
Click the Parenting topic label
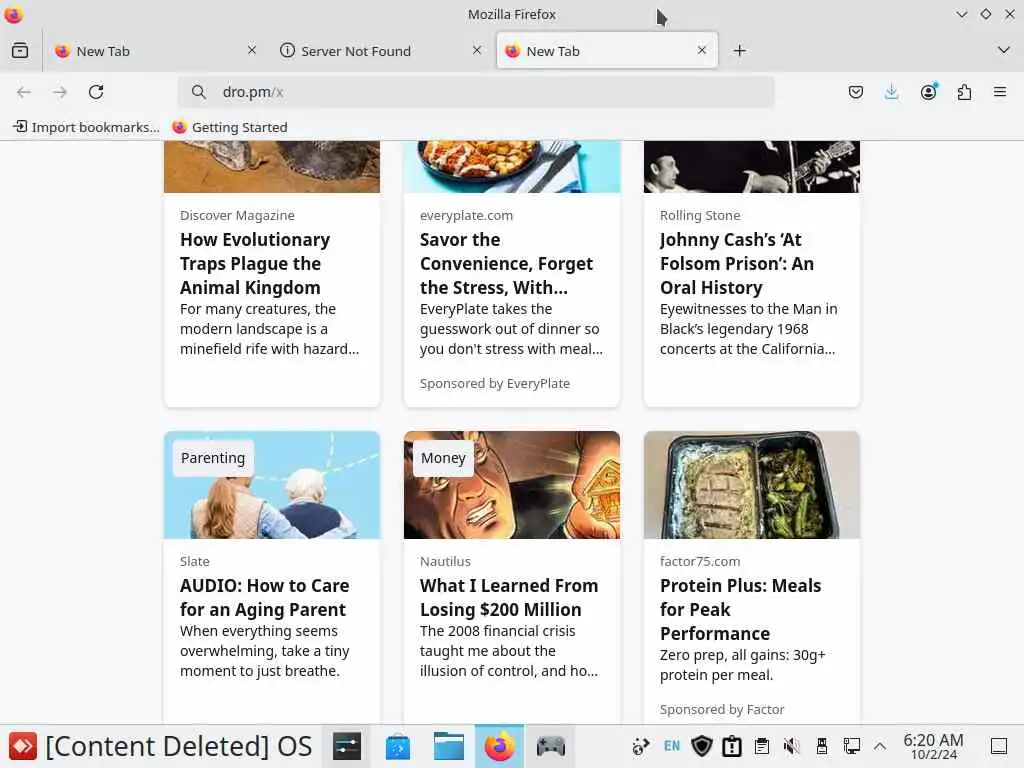click(213, 458)
